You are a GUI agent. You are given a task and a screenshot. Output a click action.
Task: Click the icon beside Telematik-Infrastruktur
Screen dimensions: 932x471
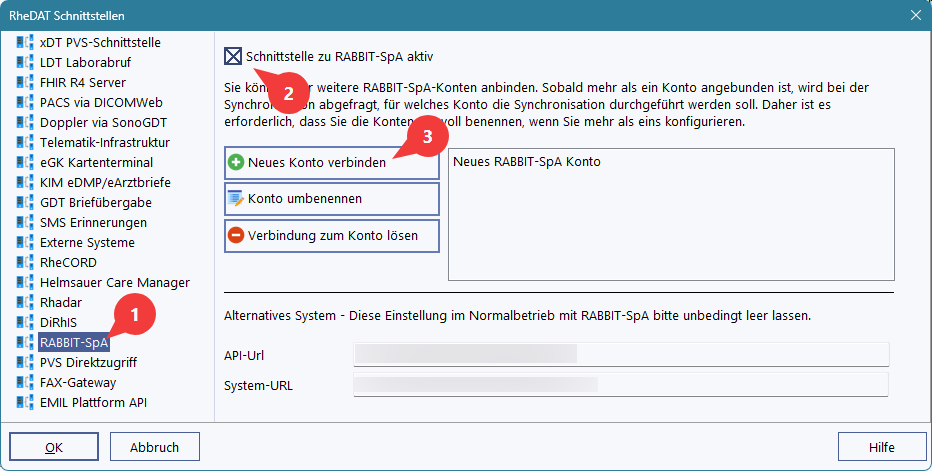click(x=25, y=142)
